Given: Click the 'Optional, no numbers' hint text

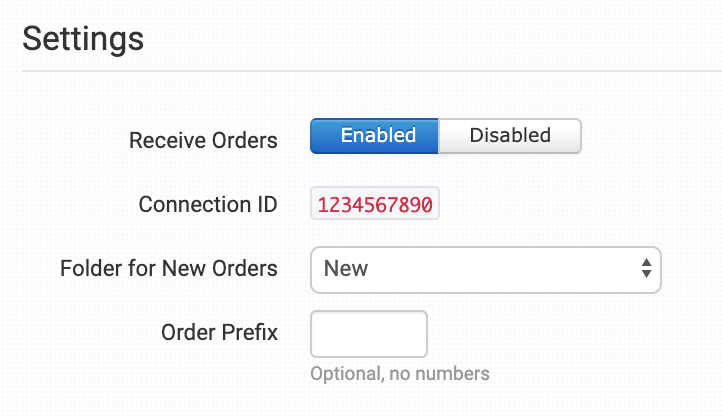Looking at the screenshot, I should click(400, 374).
